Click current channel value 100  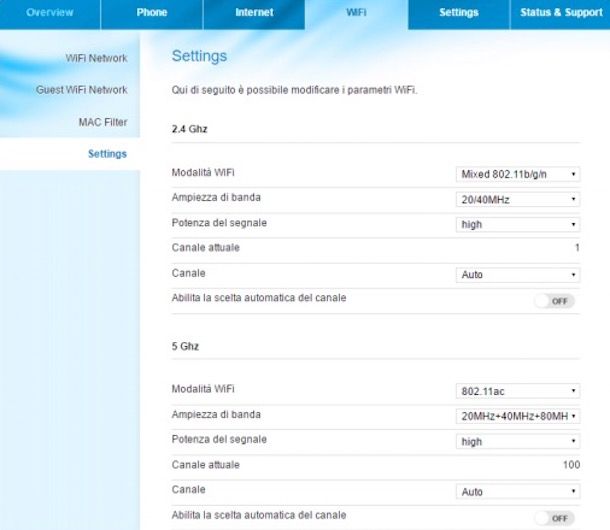click(x=571, y=465)
